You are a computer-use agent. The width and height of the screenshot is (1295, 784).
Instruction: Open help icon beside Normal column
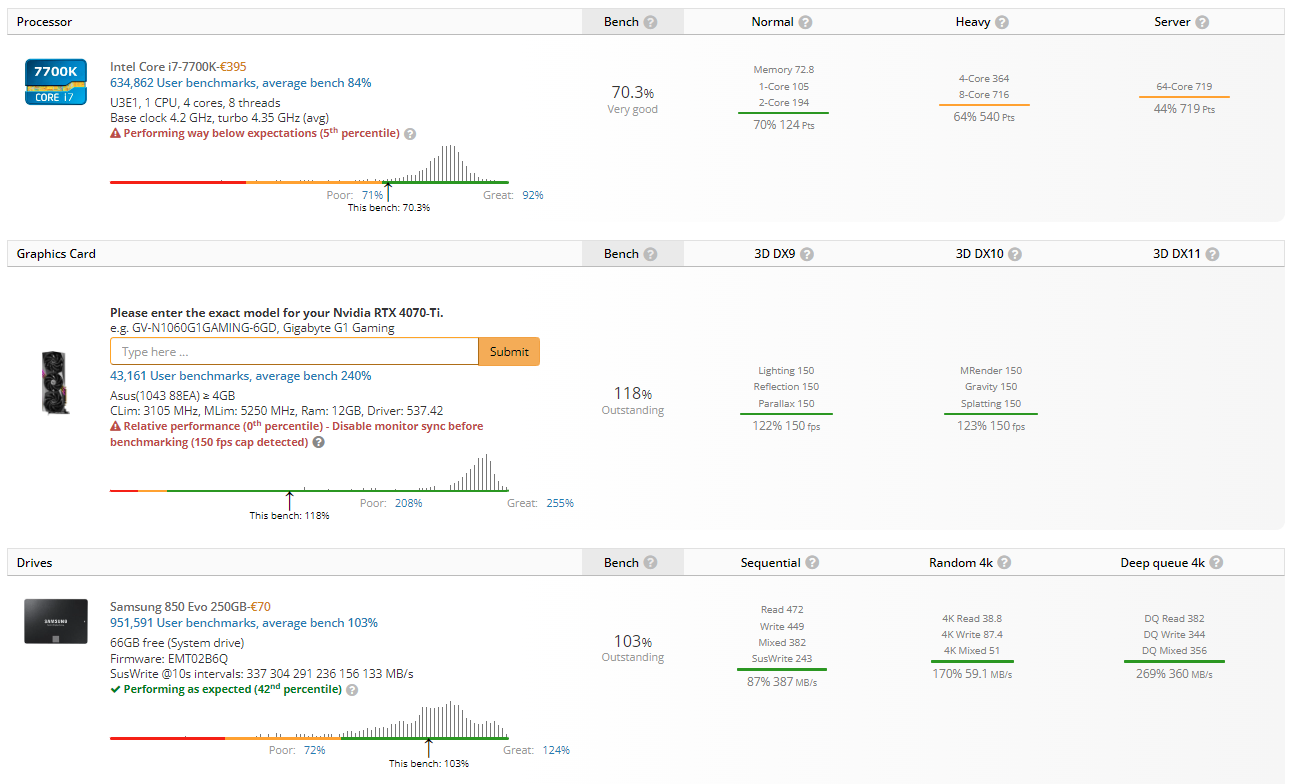(x=806, y=22)
